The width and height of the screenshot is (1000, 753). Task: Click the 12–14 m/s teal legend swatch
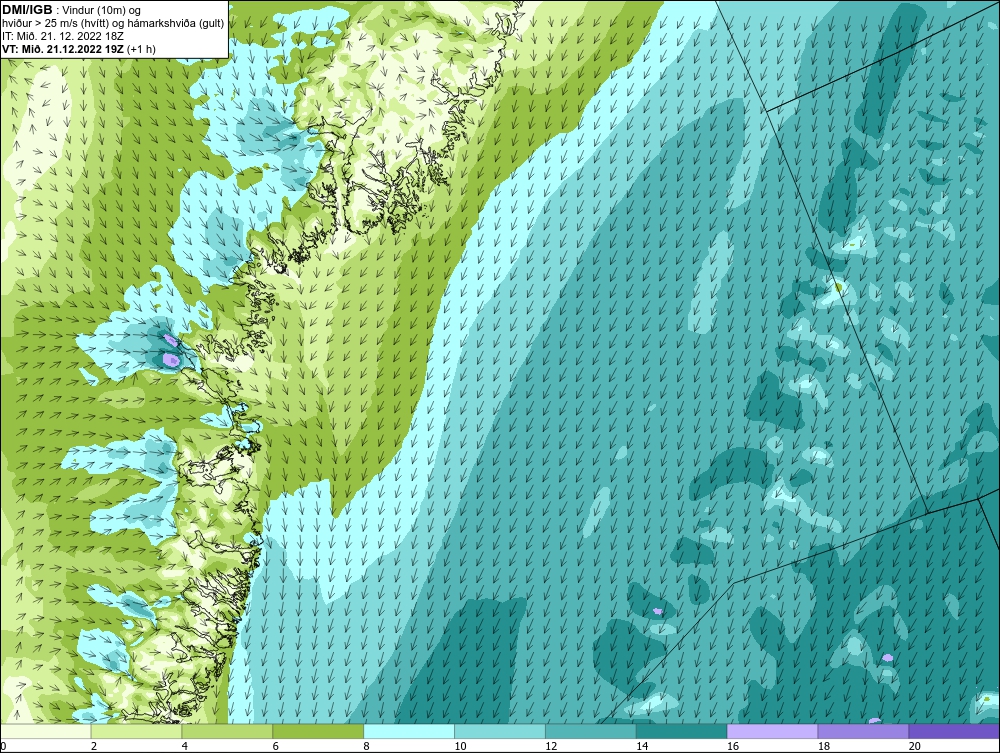tap(591, 731)
